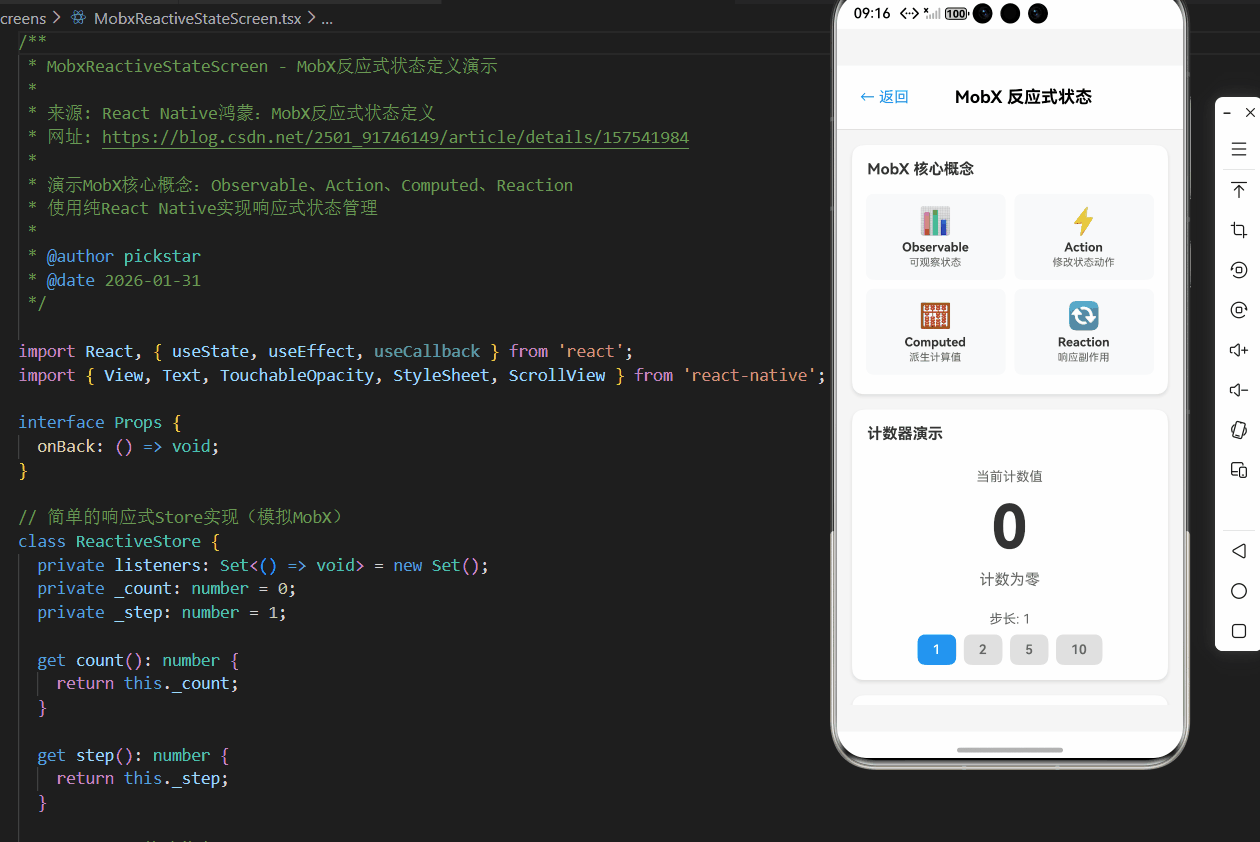Click MobxReactiveStateScreen.tsx in the breadcrumb
The width and height of the screenshot is (1260, 842).
pyautogui.click(x=199, y=18)
